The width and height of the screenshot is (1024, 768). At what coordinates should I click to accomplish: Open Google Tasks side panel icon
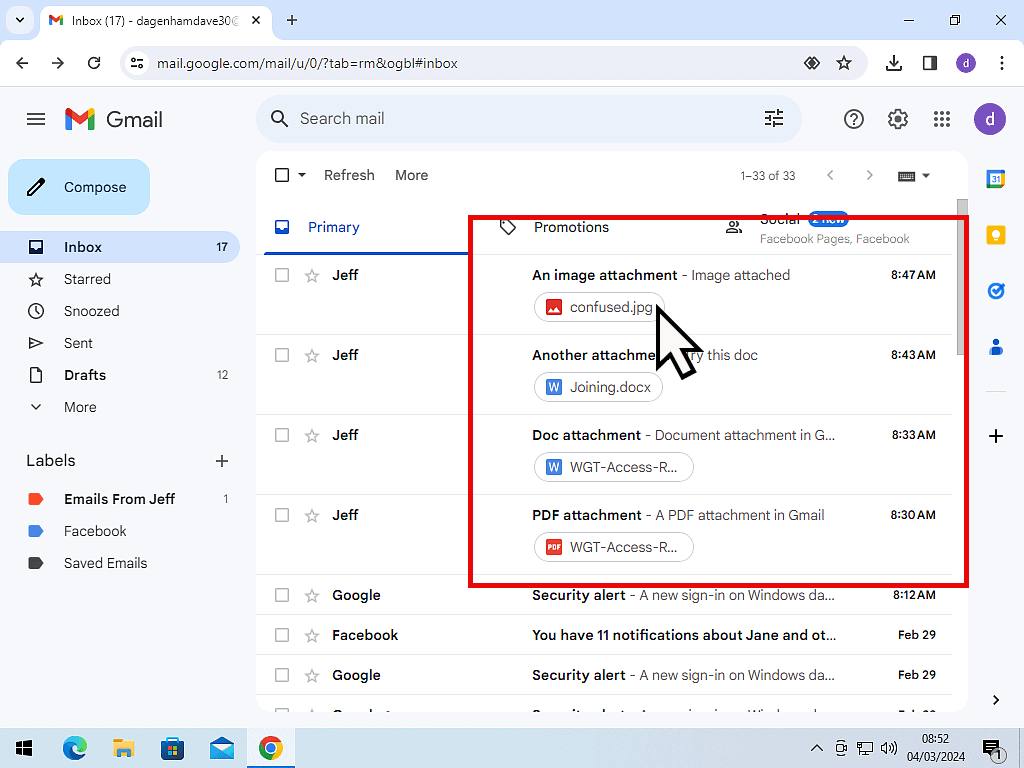[995, 291]
